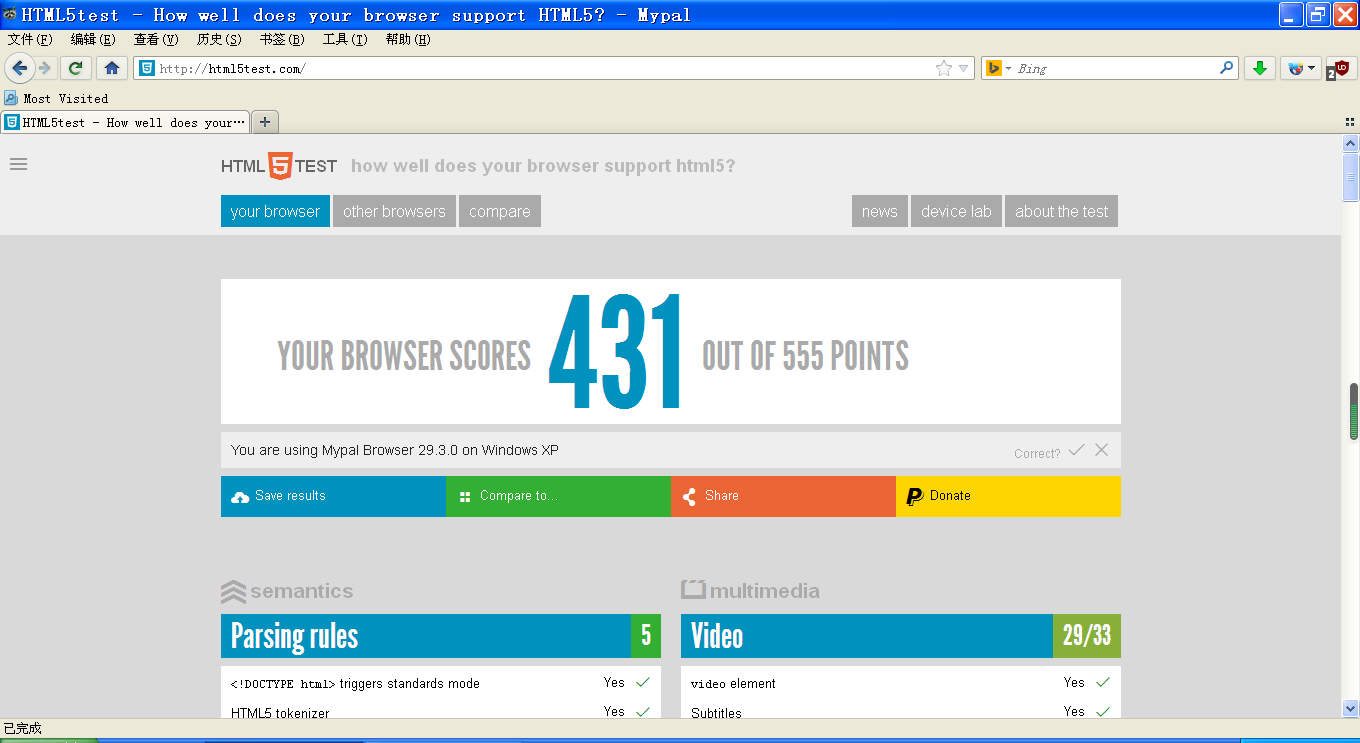Click the 'semantics' category heading
The image size is (1360, 743).
tap(287, 591)
